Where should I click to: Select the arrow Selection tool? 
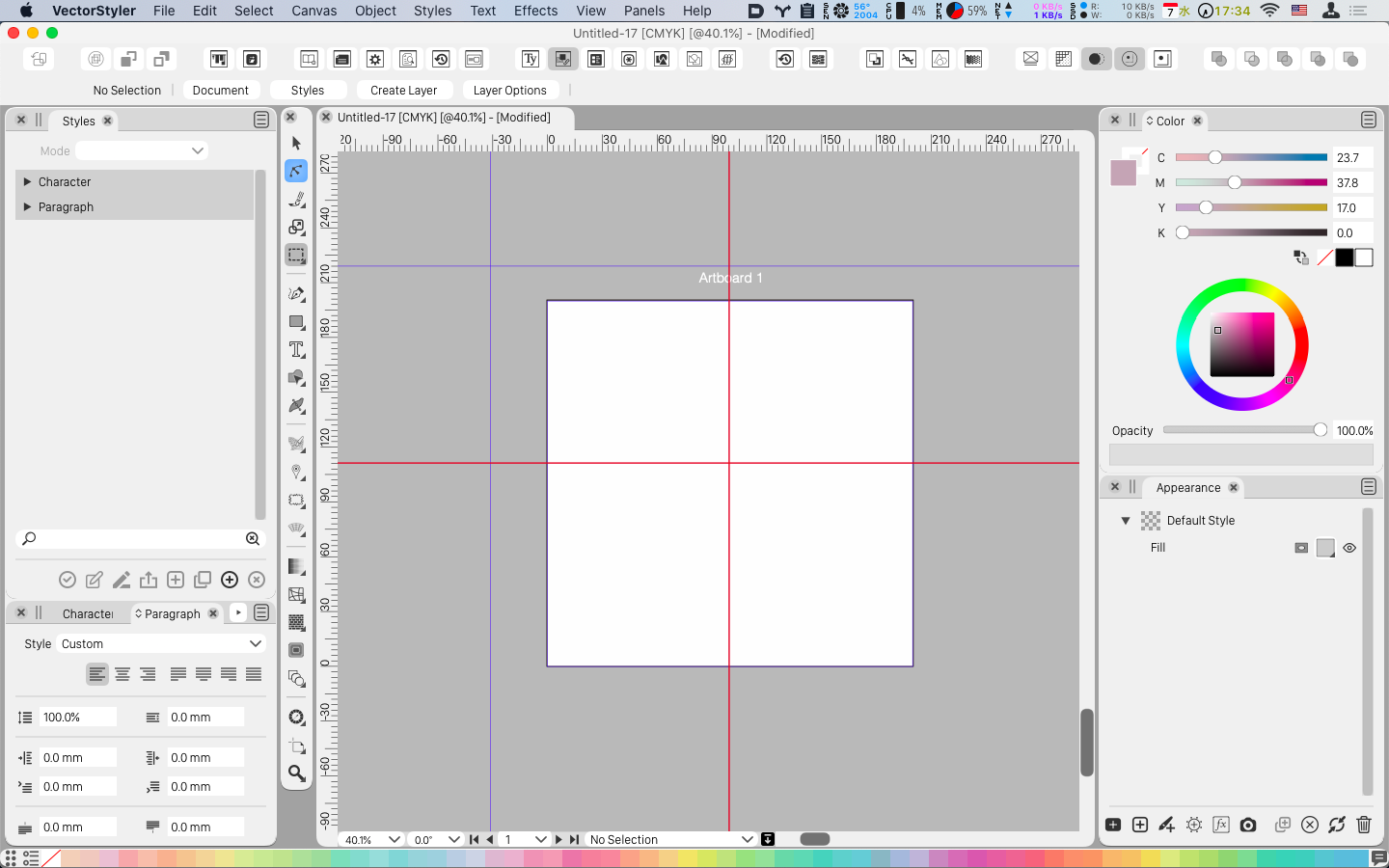(296, 143)
